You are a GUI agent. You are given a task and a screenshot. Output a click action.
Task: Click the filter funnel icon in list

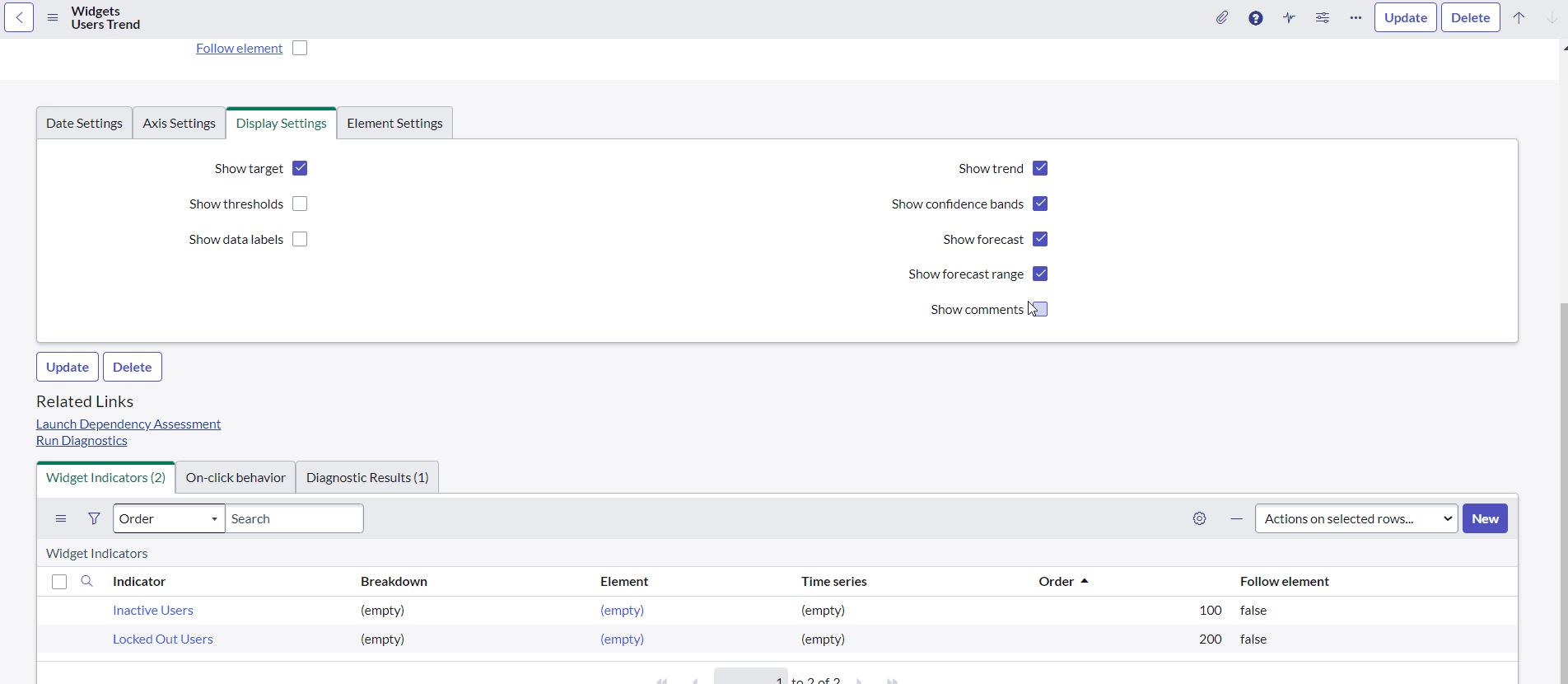point(94,518)
